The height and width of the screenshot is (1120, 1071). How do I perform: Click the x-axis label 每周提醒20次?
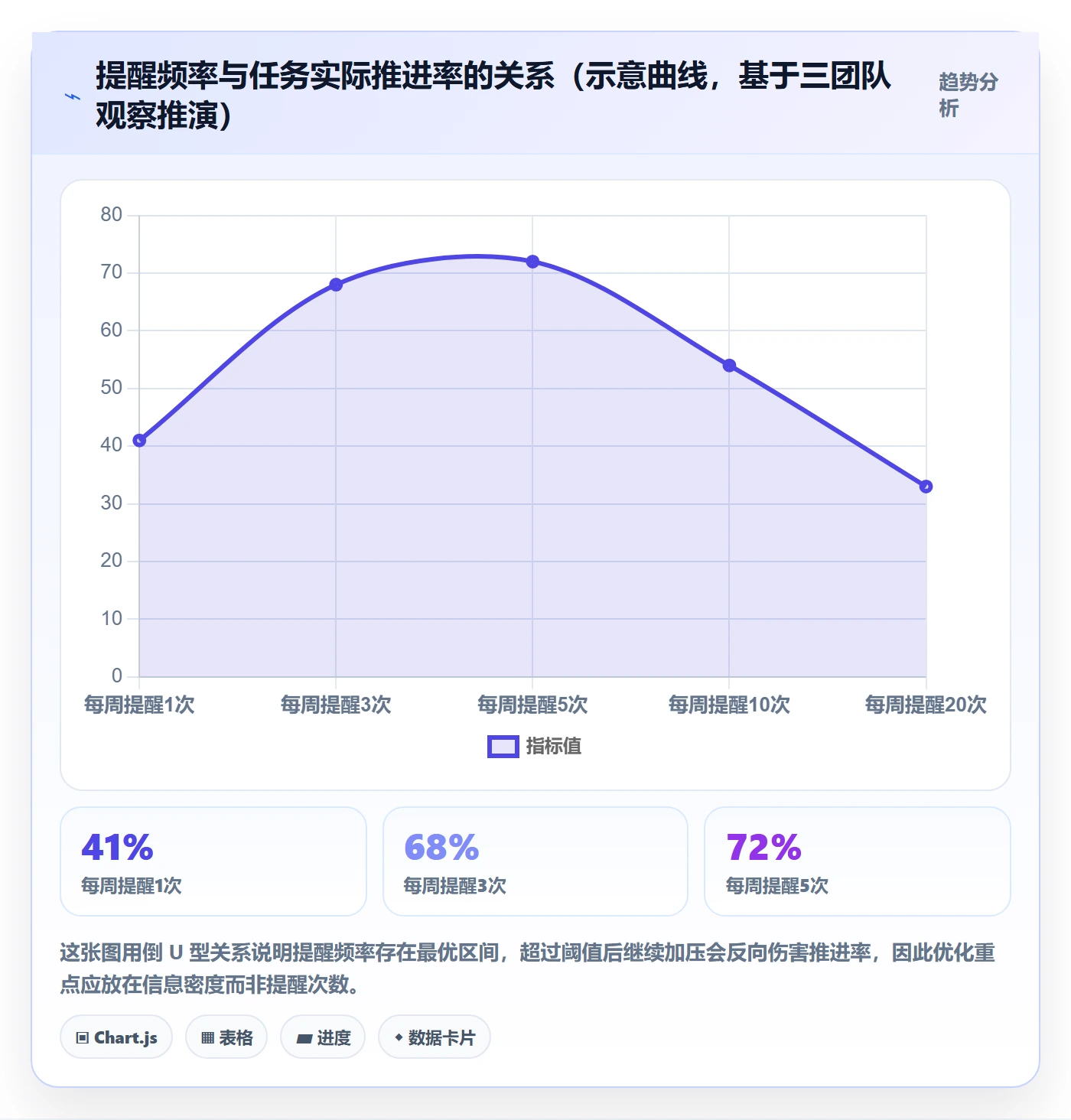point(926,705)
